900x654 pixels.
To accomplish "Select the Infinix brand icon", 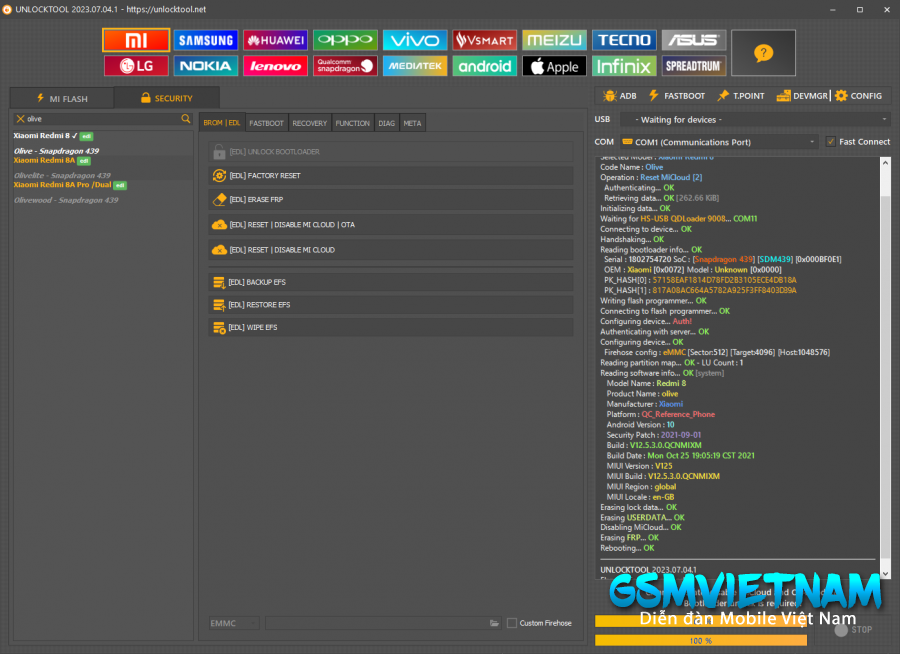I will tap(624, 66).
